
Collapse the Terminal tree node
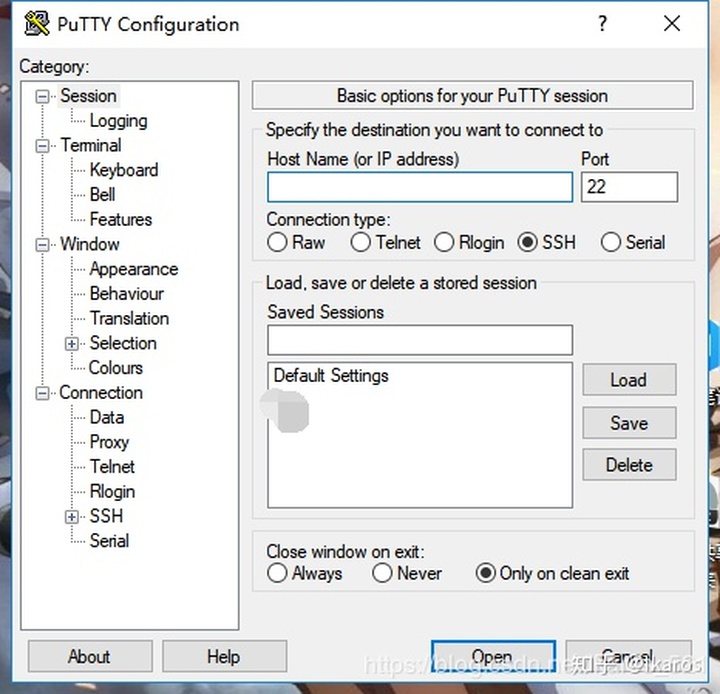click(42, 146)
